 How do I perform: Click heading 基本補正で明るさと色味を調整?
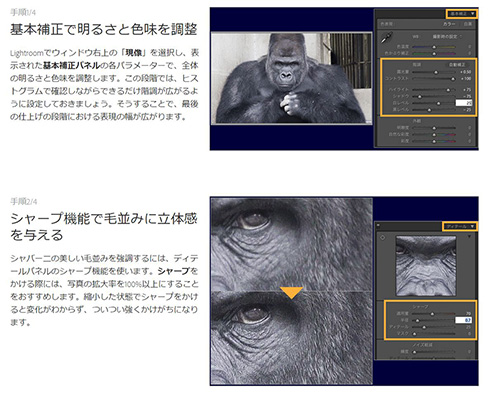(x=104, y=29)
